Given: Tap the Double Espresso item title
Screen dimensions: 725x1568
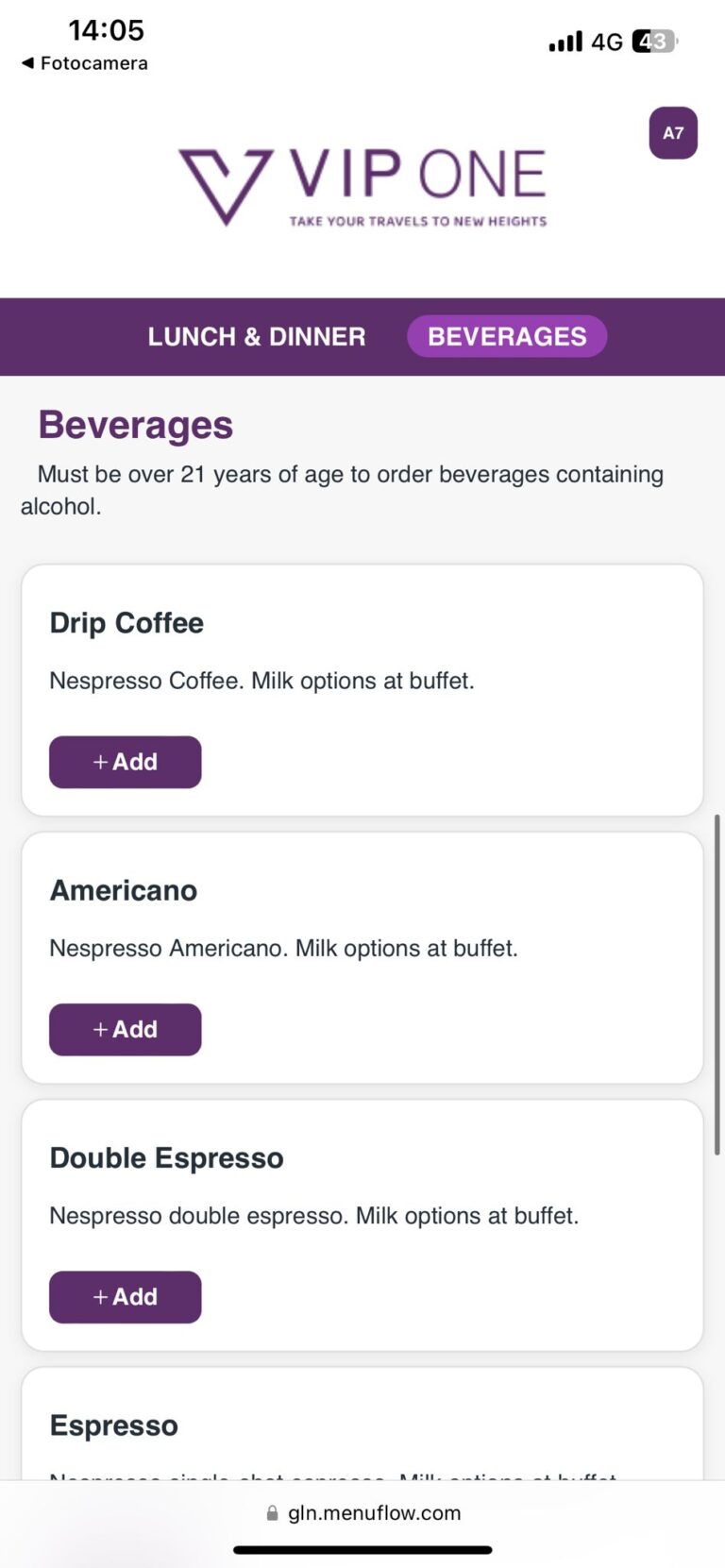Looking at the screenshot, I should [166, 1158].
